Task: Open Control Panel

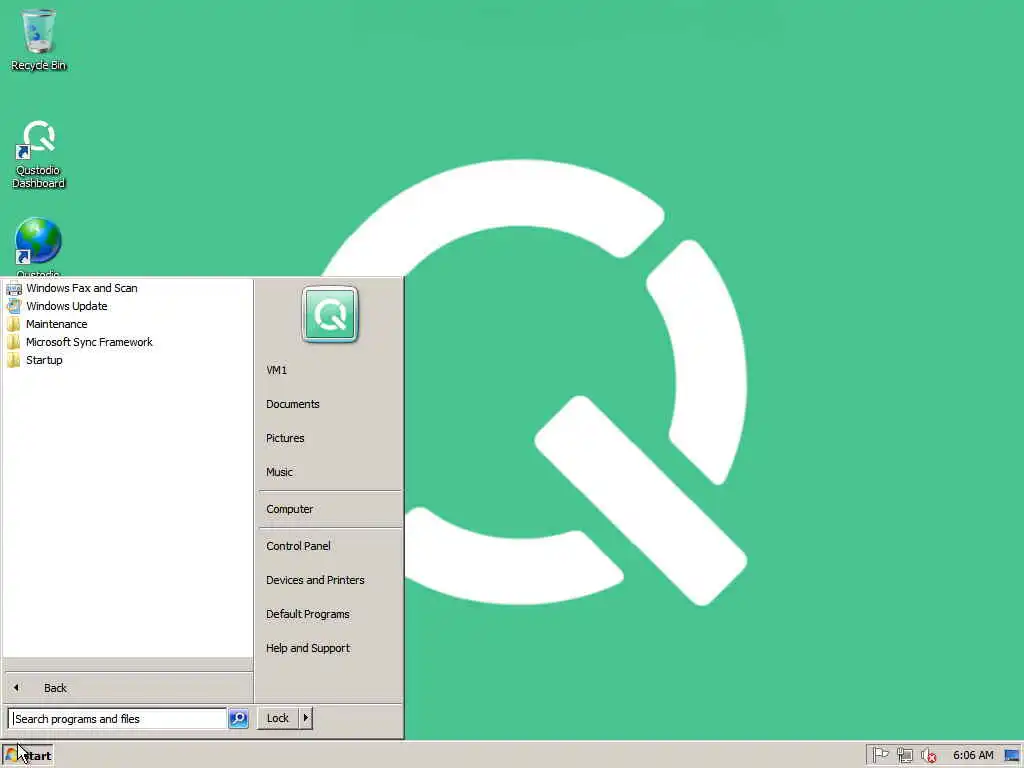Action: coord(298,546)
